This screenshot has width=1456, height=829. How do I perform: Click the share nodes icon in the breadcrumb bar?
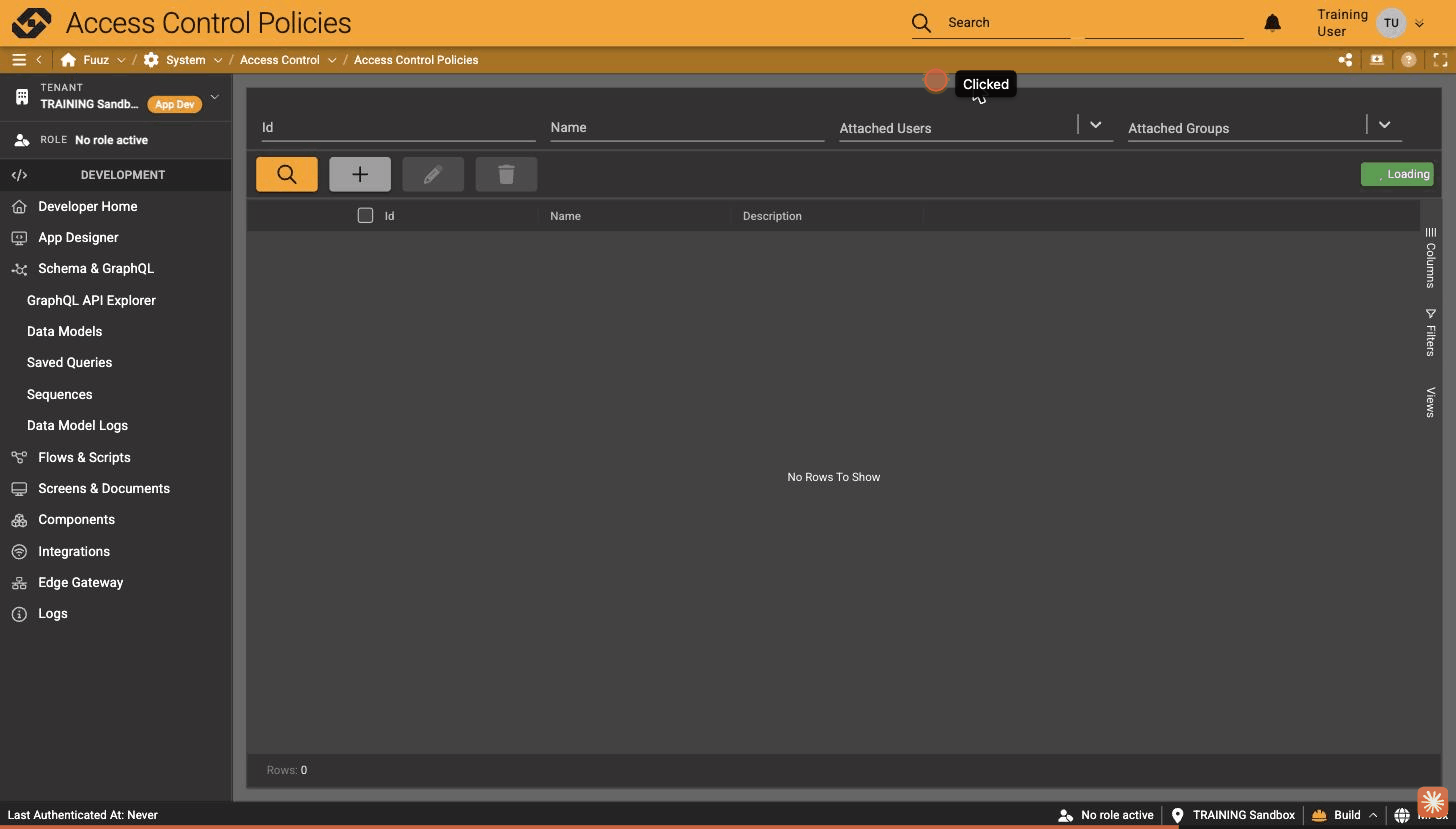click(1345, 60)
